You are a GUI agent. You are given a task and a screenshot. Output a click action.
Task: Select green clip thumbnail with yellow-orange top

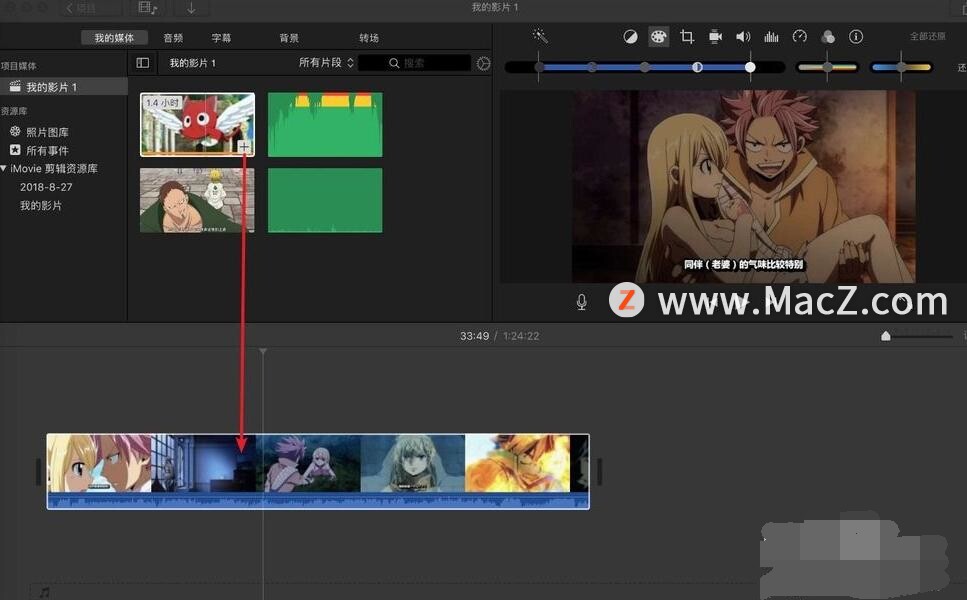tap(325, 125)
